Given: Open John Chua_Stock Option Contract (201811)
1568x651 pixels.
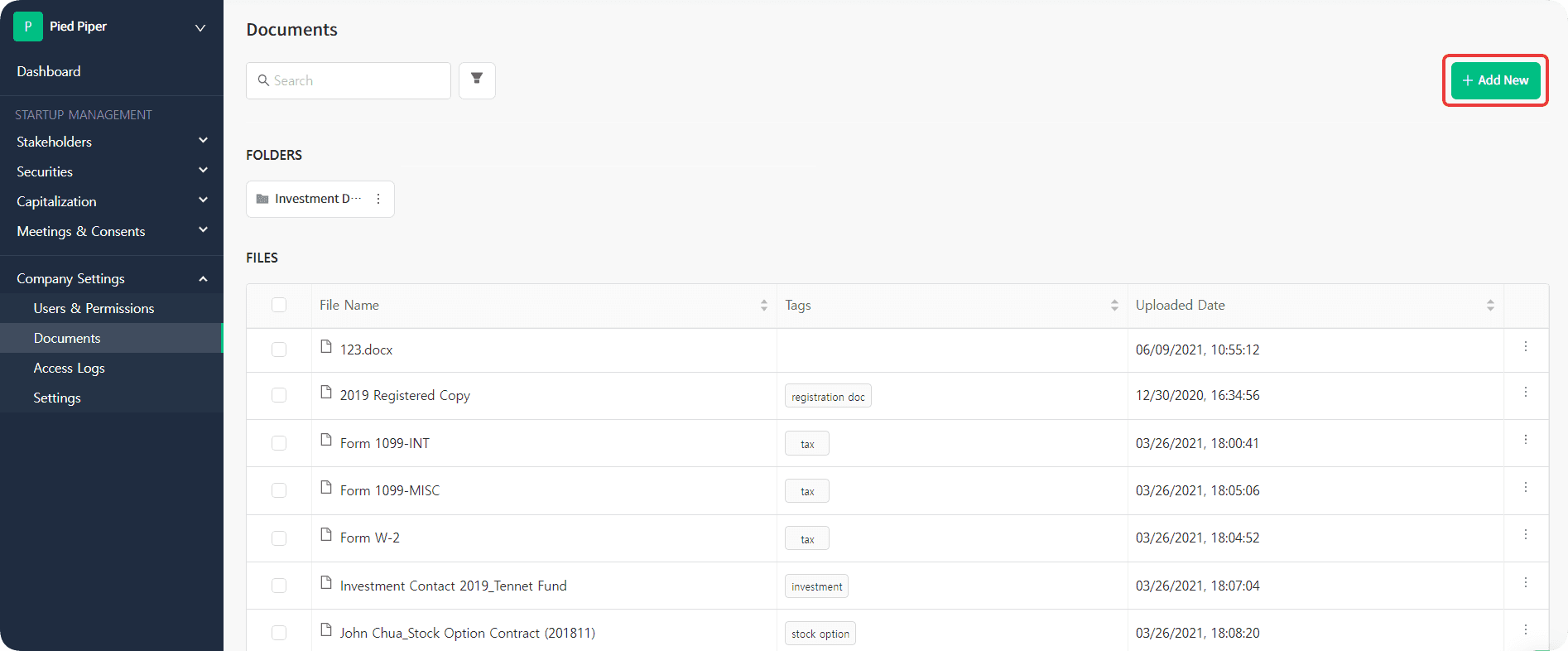Looking at the screenshot, I should (468, 633).
